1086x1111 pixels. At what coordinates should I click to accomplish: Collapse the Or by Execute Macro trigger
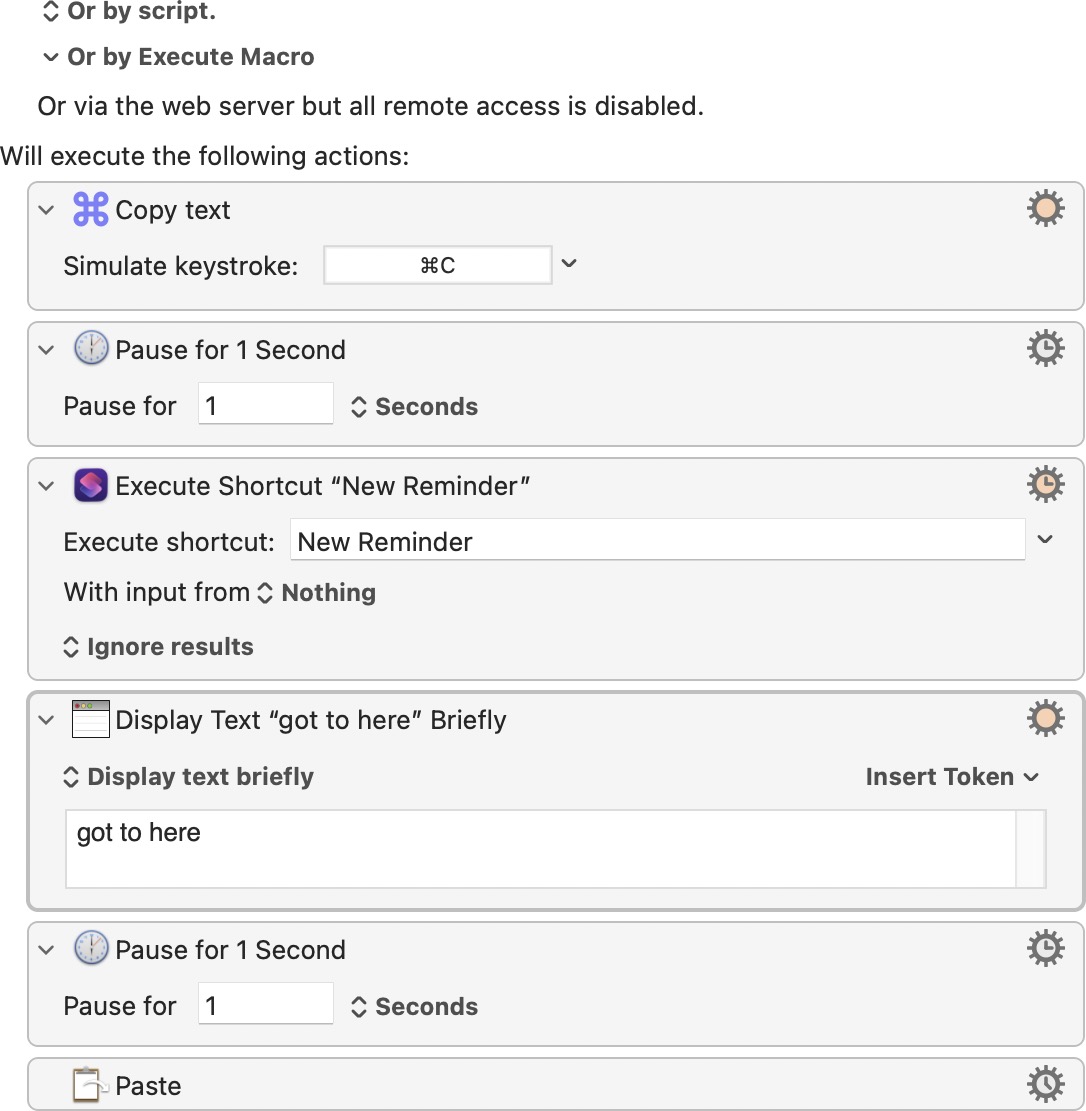coord(50,58)
